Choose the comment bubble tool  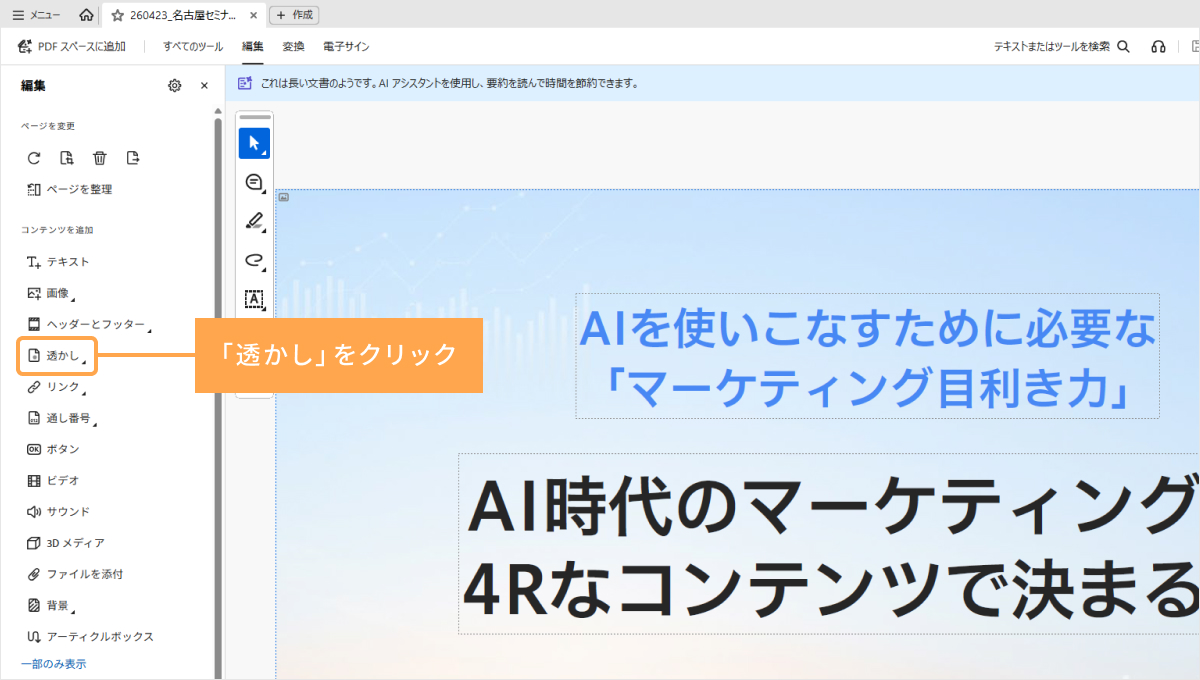click(254, 183)
